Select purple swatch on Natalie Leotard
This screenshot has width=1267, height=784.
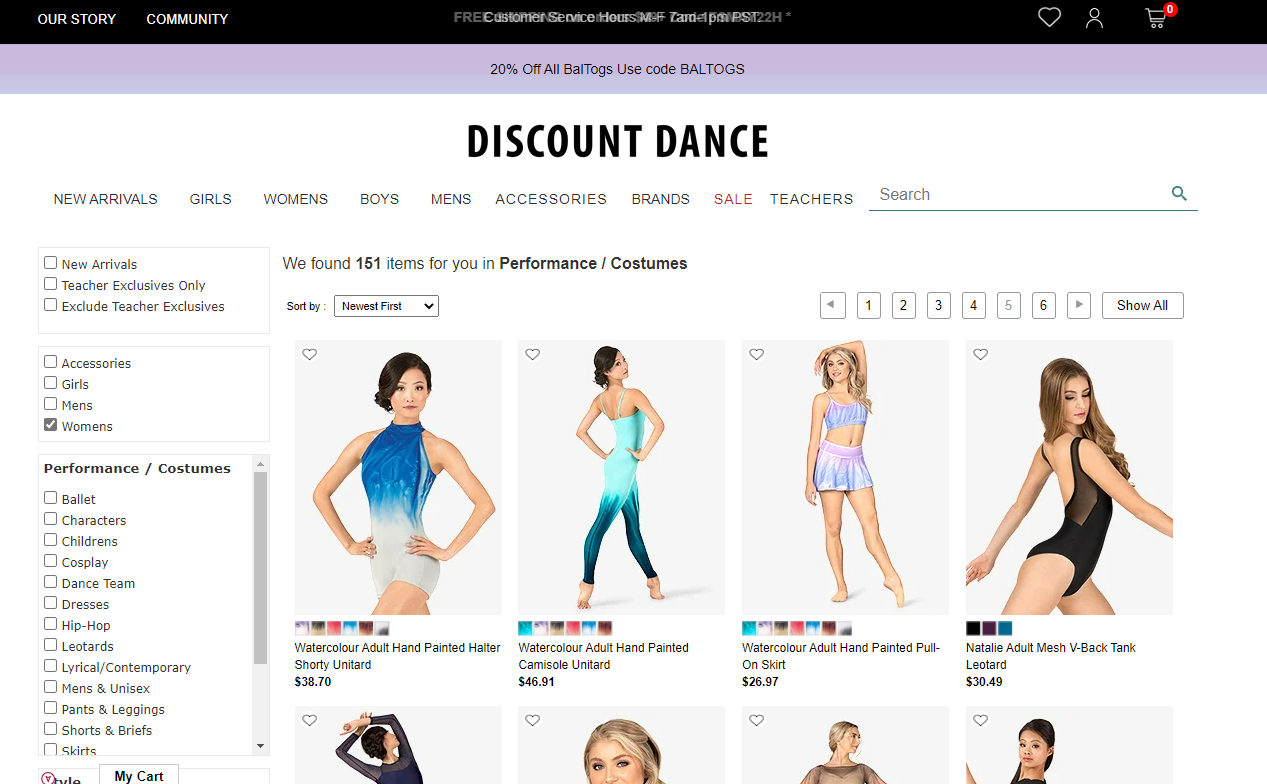tap(989, 628)
